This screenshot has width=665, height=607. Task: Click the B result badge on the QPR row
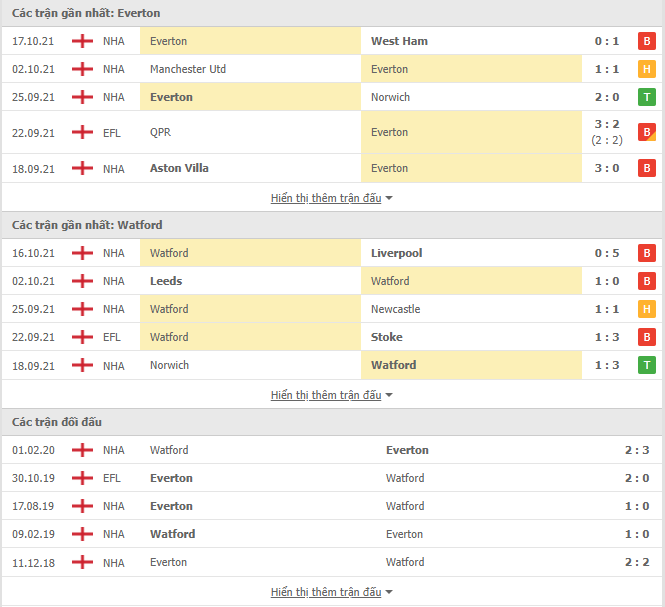(x=646, y=132)
